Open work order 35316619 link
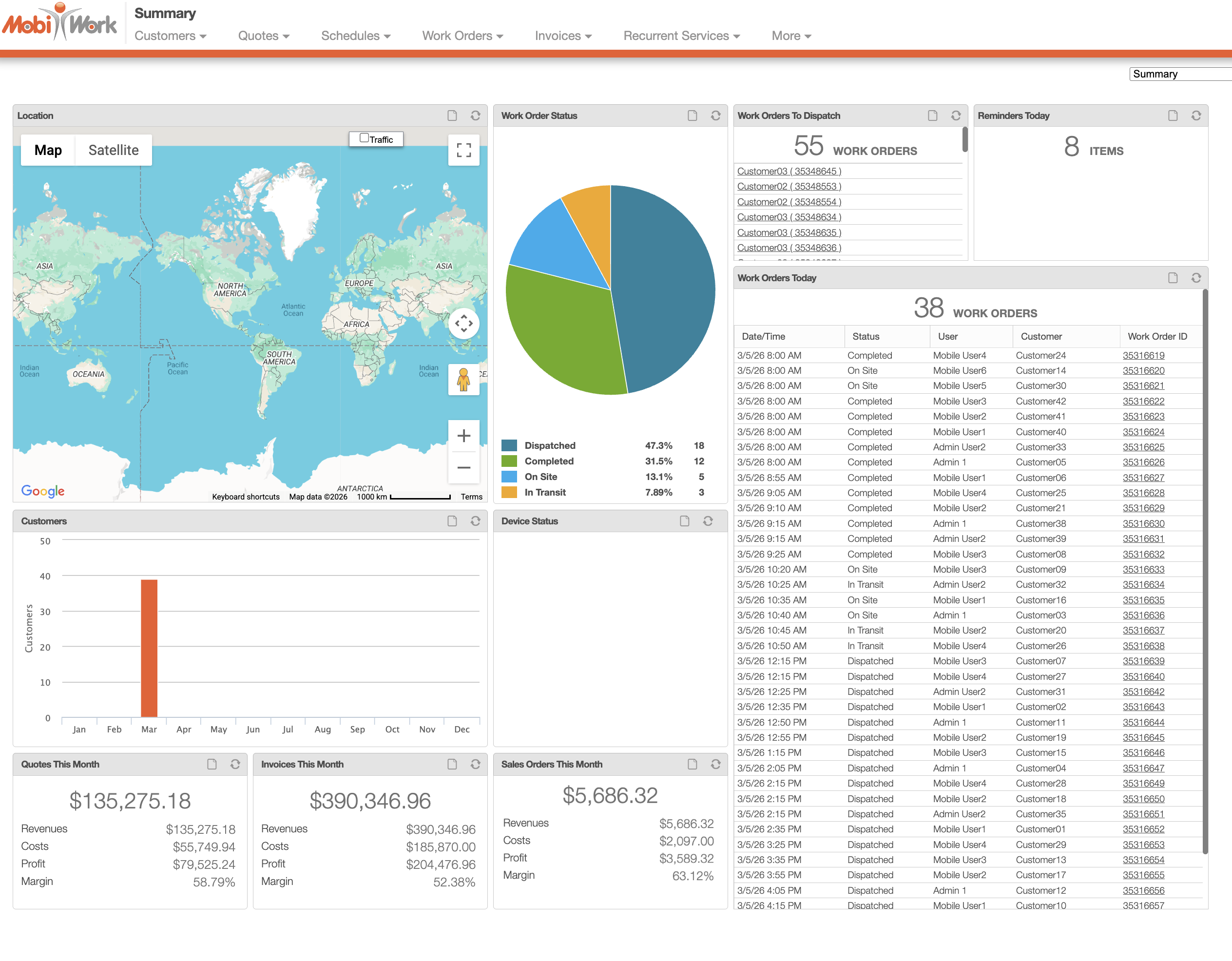This screenshot has height=961, width=1232. pos(1143,355)
